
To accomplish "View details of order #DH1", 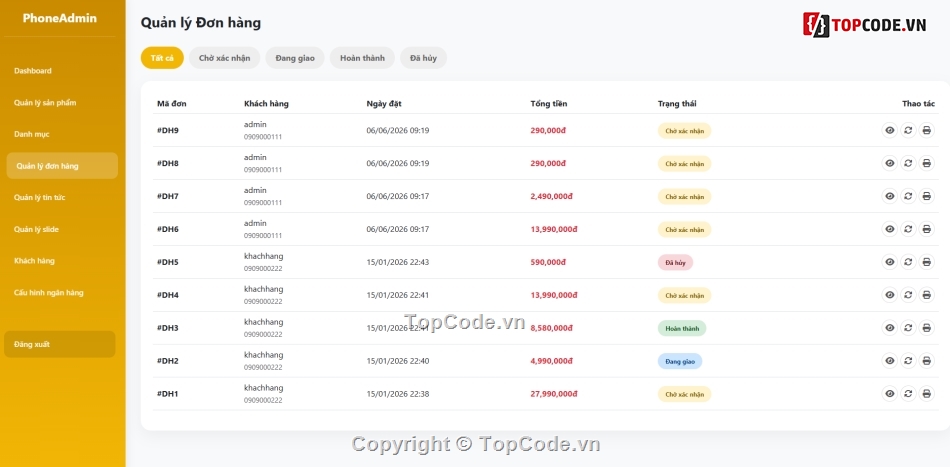I will click(x=889, y=394).
